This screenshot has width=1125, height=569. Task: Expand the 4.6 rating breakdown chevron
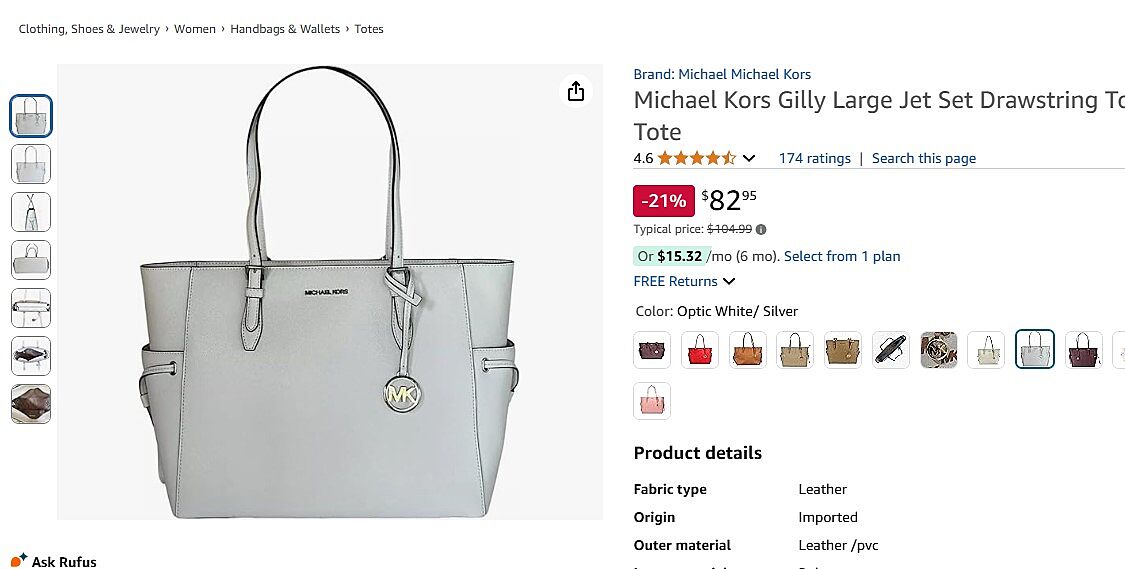click(x=749, y=158)
